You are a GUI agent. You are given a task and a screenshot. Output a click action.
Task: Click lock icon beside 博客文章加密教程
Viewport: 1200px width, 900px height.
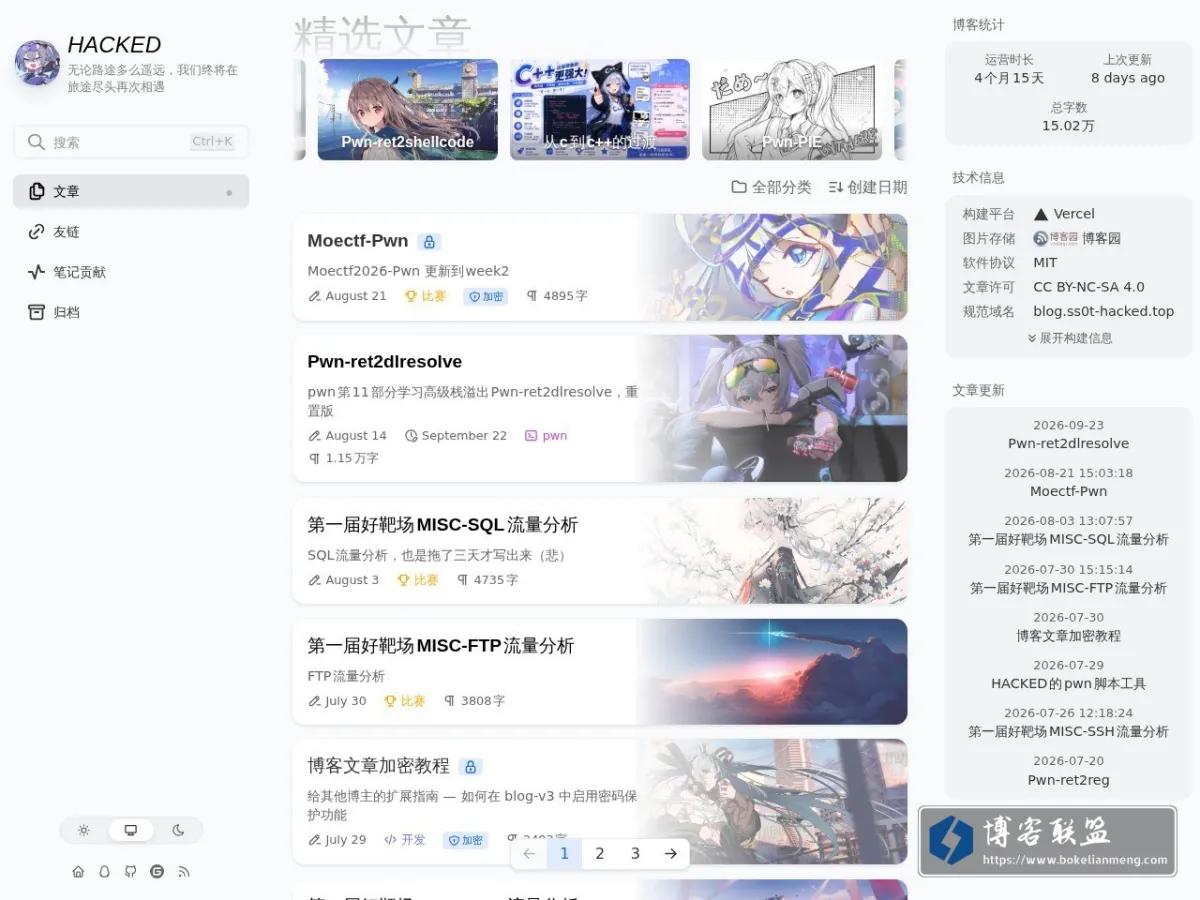click(471, 767)
